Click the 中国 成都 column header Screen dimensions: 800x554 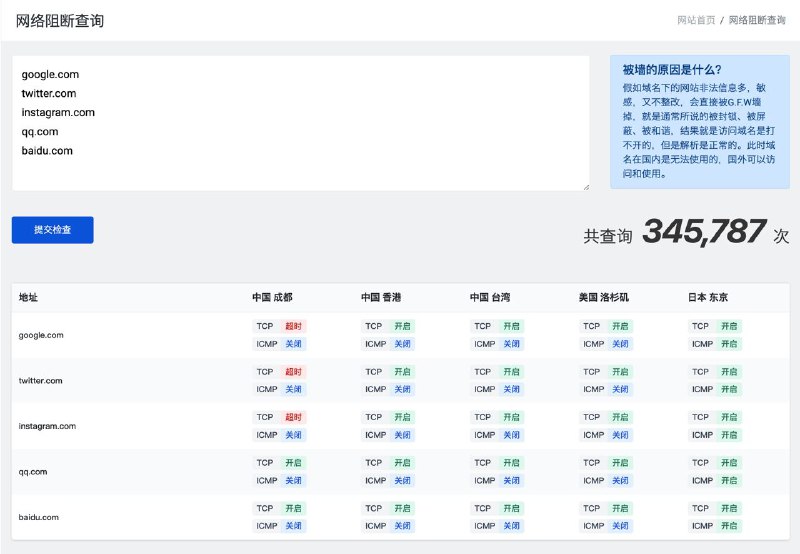tap(272, 297)
